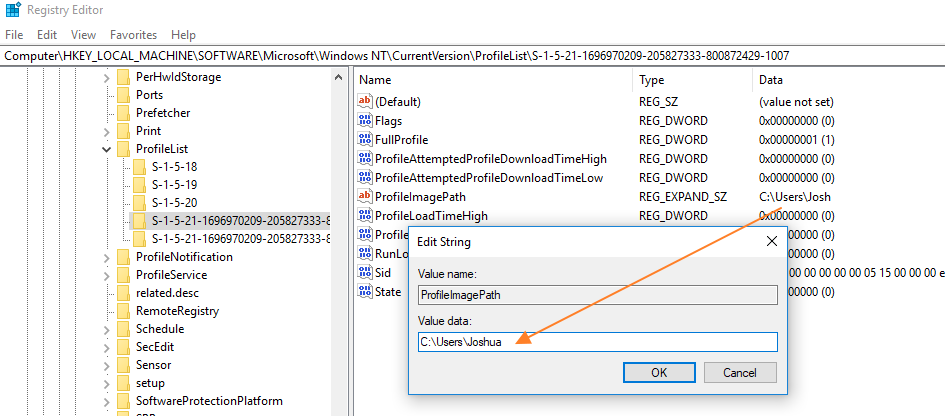Select the ProfileList folder icon
The width and height of the screenshot is (945, 416).
(124, 148)
